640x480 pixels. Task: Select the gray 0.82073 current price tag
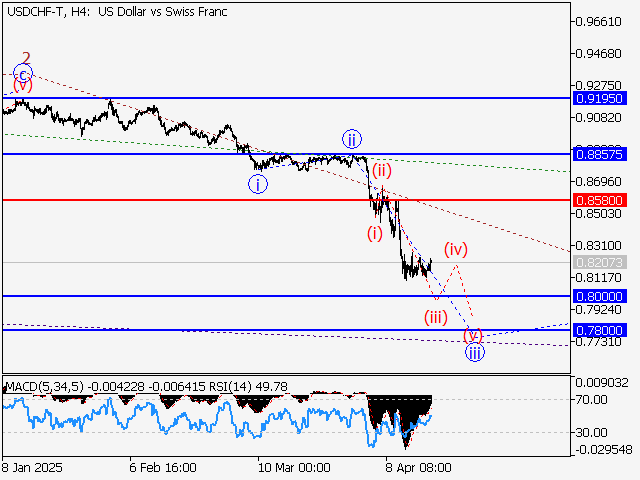coord(600,262)
